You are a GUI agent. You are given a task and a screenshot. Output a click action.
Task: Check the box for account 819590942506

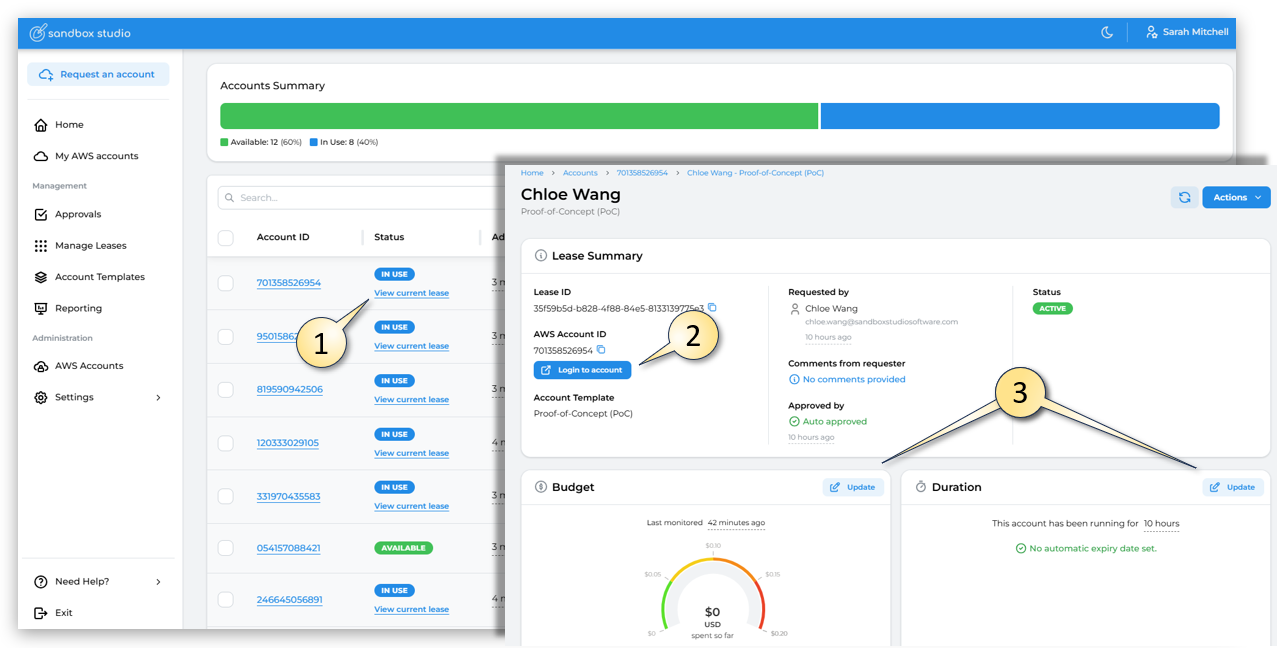(226, 389)
